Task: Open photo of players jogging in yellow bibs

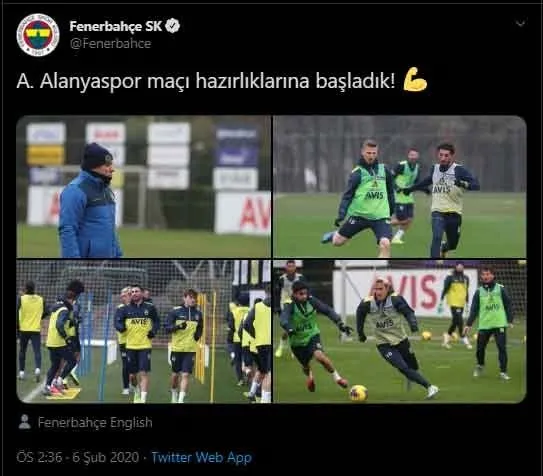Action: pos(144,331)
